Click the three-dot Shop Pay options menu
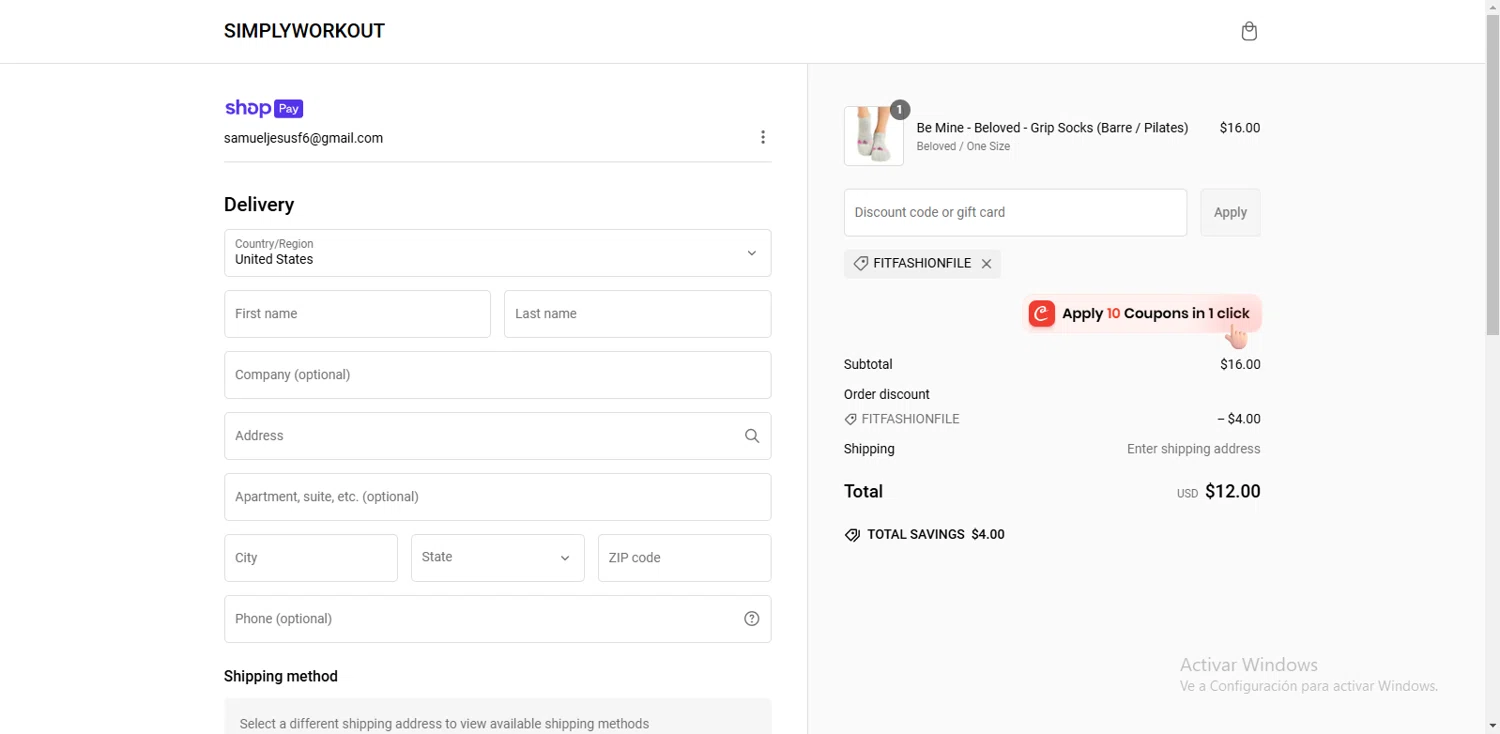Screen dimensions: 1500x734 tap(763, 138)
